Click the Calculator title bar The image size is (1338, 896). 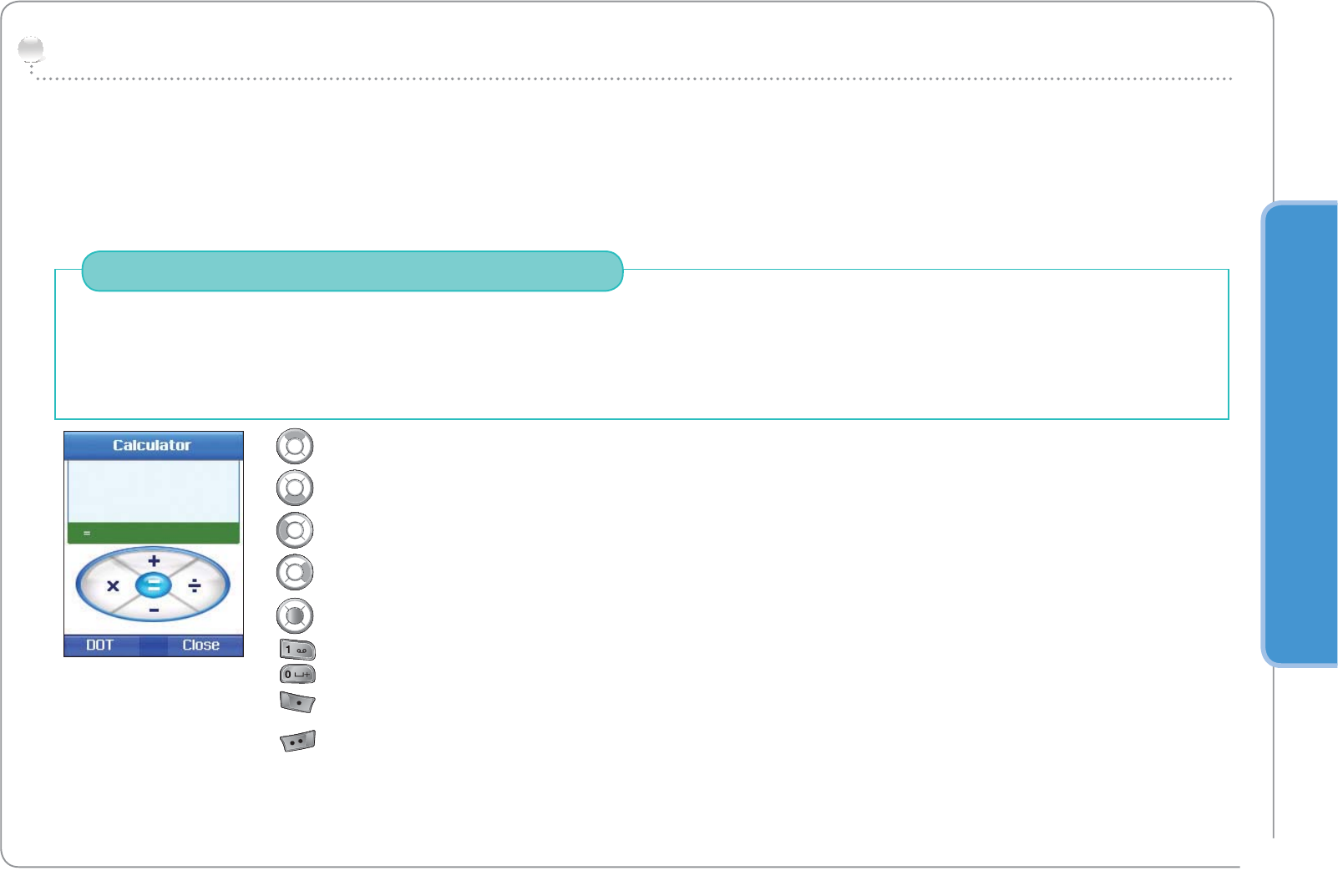coord(154,445)
